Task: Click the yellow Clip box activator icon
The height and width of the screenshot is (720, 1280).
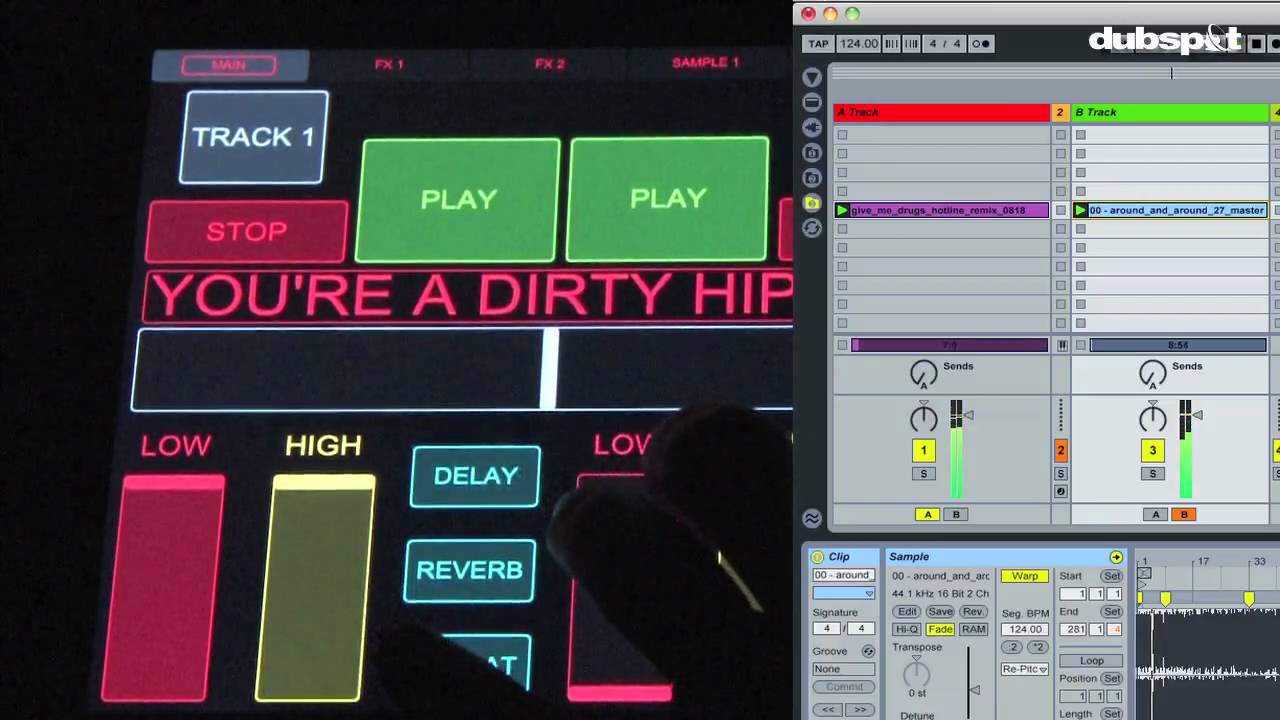Action: tap(817, 557)
